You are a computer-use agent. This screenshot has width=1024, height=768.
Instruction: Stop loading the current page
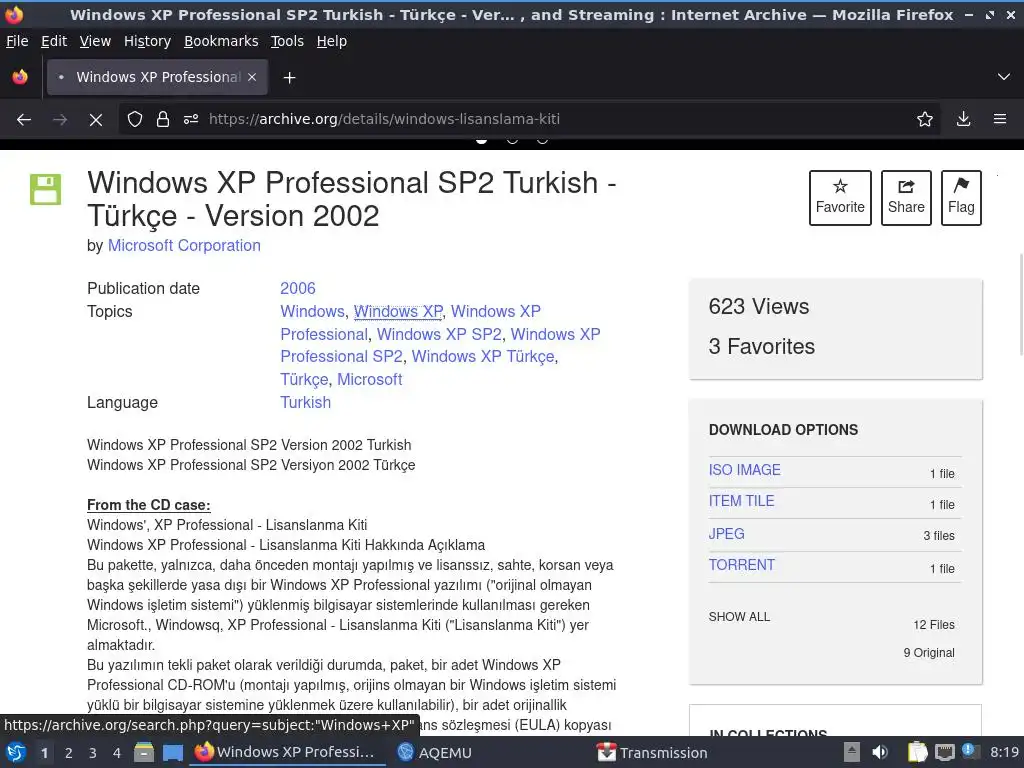tap(96, 120)
